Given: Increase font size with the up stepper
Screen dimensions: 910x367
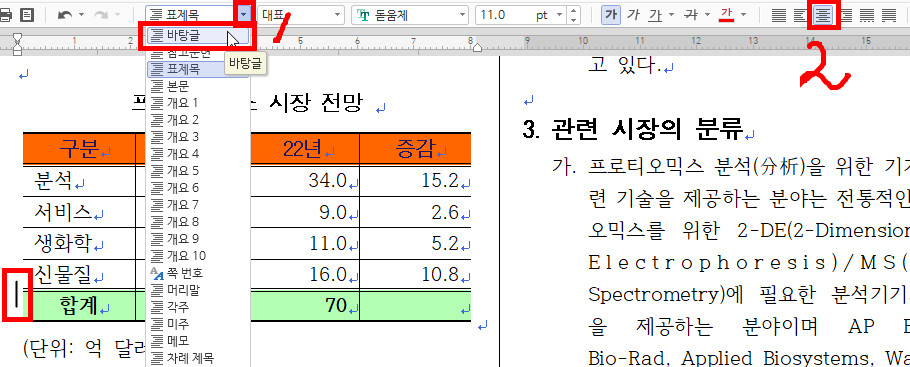Looking at the screenshot, I should pos(573,11).
